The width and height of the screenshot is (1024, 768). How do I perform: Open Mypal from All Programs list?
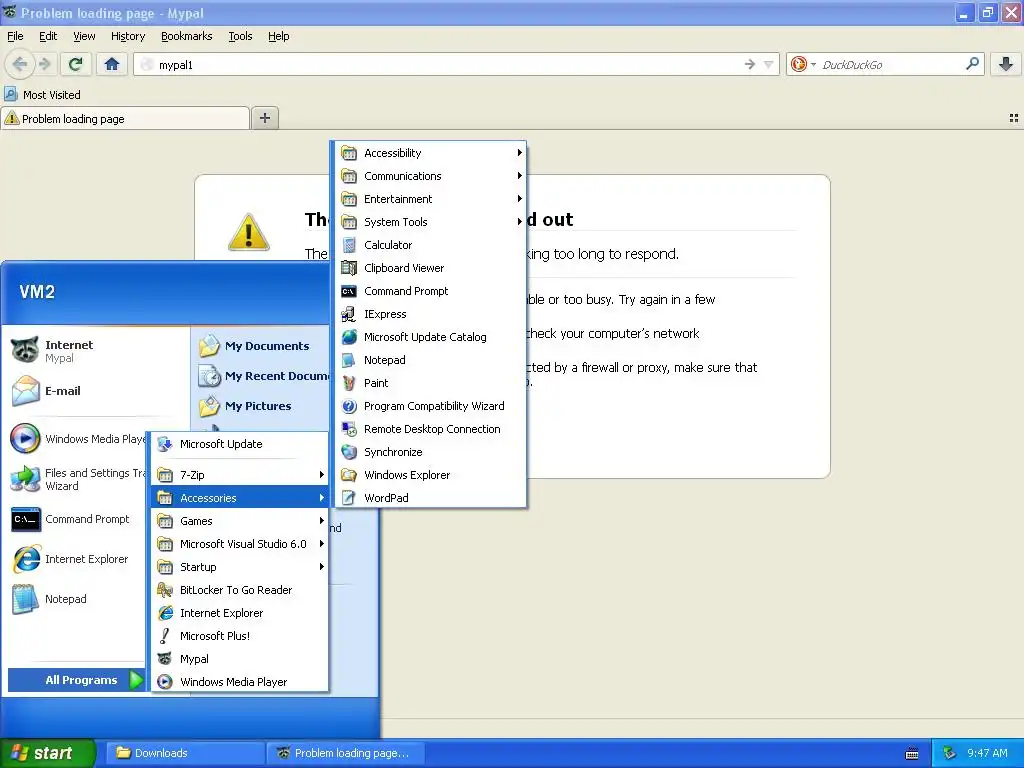point(239,659)
